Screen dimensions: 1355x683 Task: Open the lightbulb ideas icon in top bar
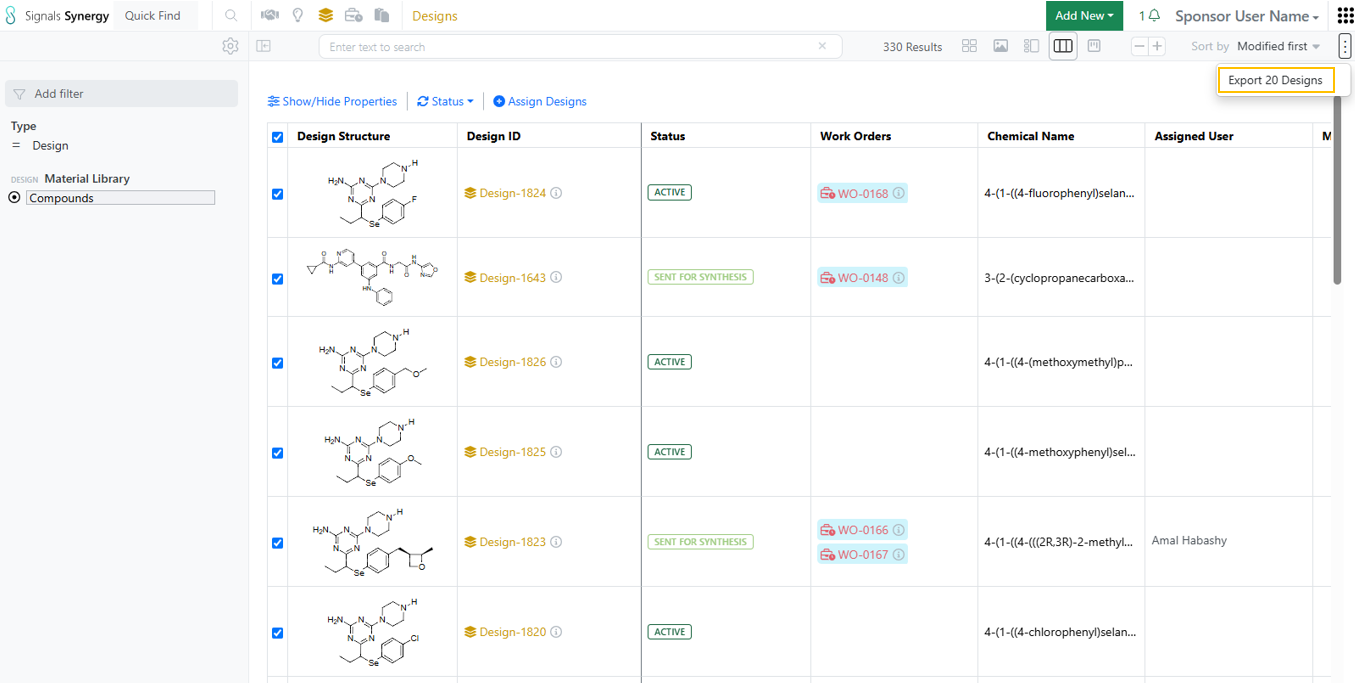pos(297,16)
